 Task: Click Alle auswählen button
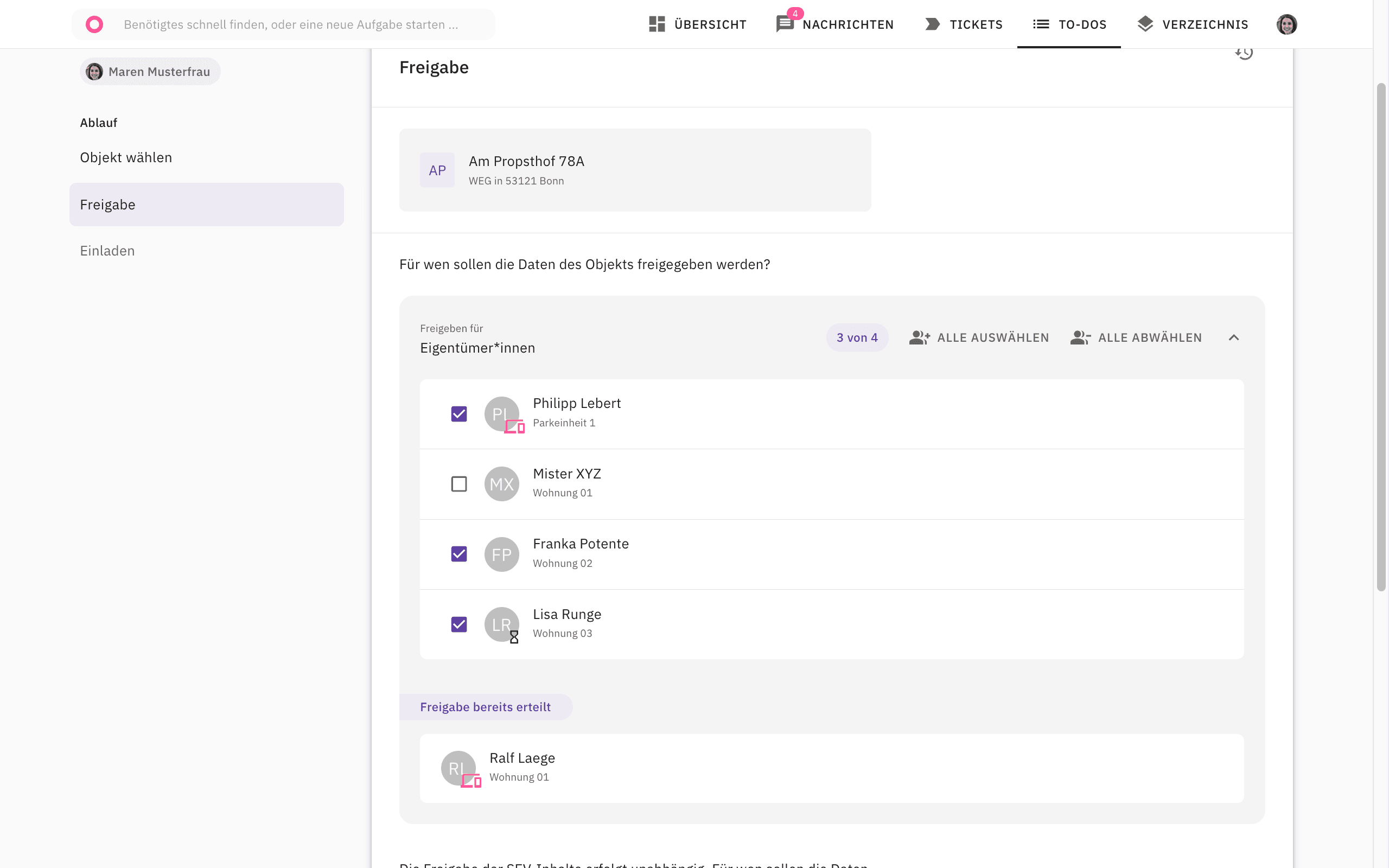click(979, 337)
